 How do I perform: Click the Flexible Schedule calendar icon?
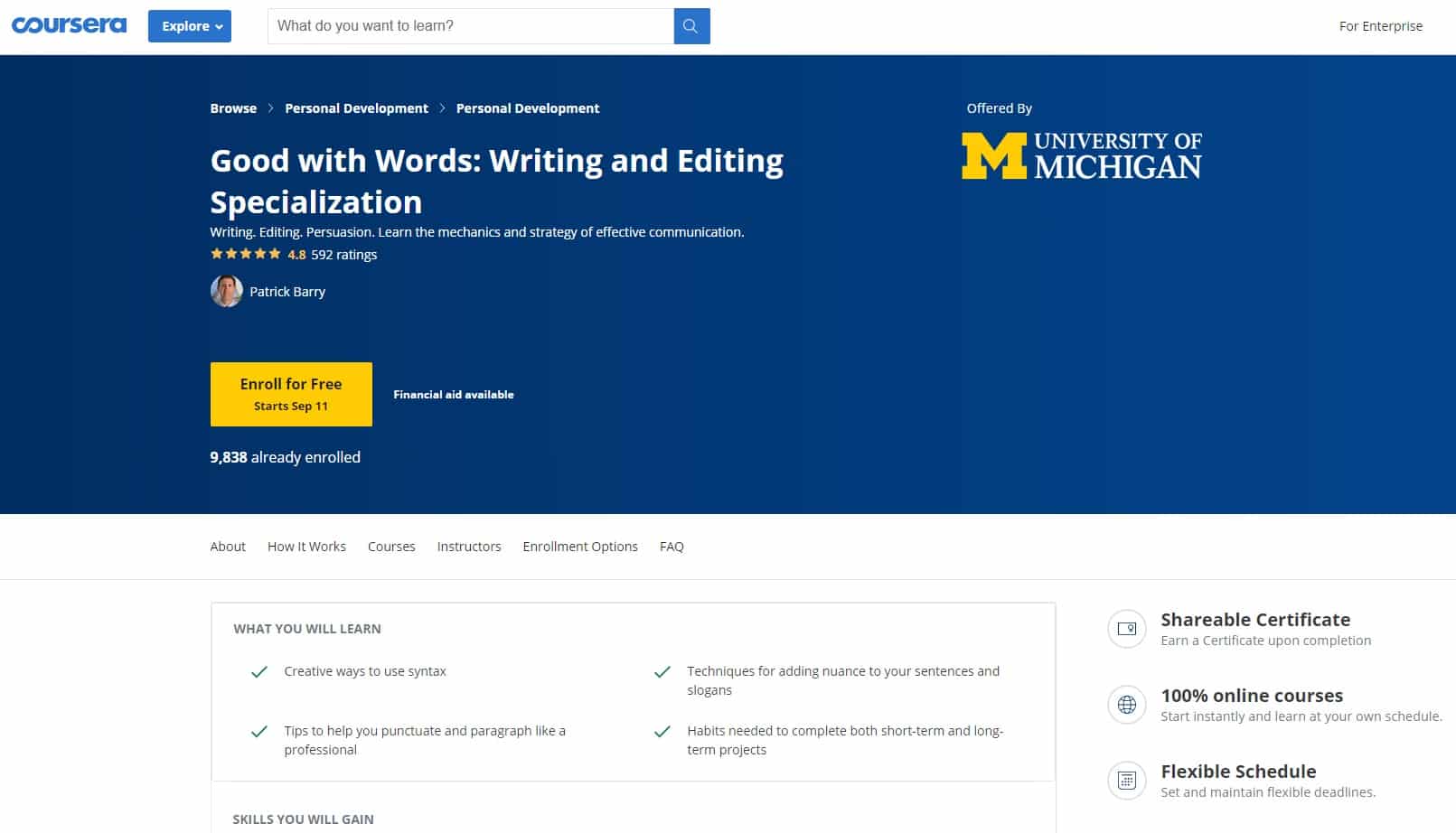1127,781
